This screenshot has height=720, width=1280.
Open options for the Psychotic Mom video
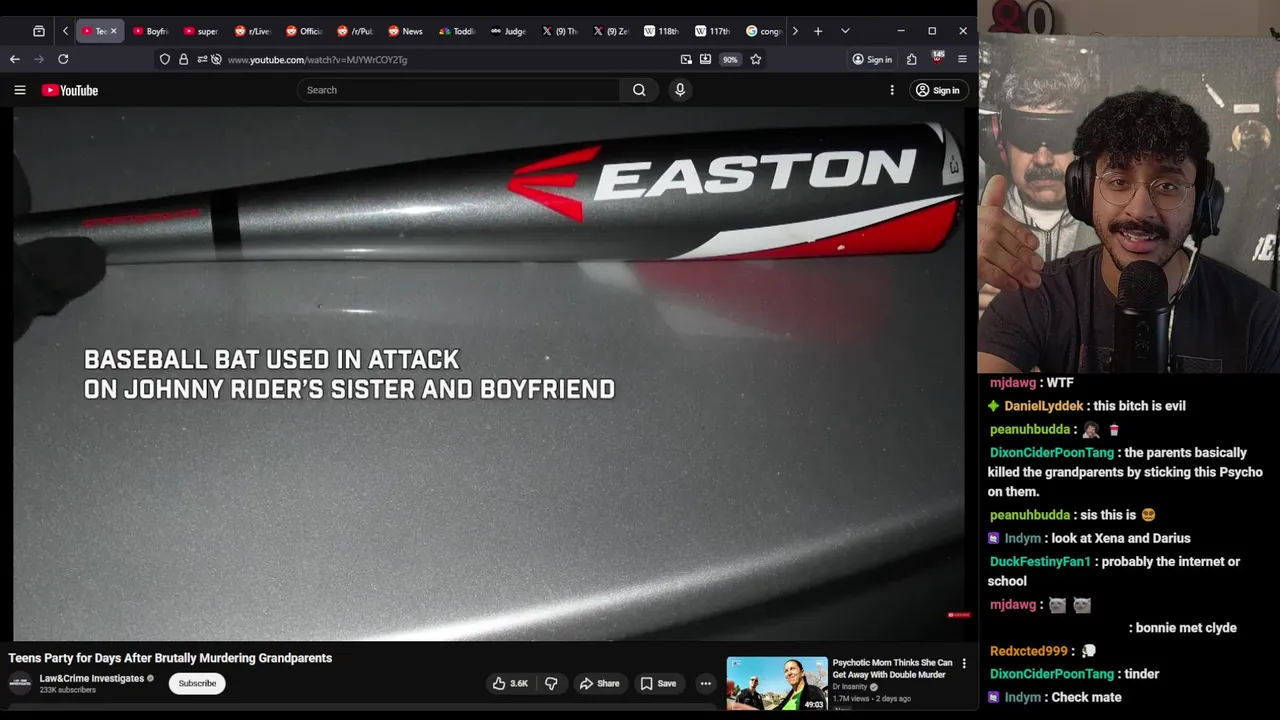pos(964,663)
